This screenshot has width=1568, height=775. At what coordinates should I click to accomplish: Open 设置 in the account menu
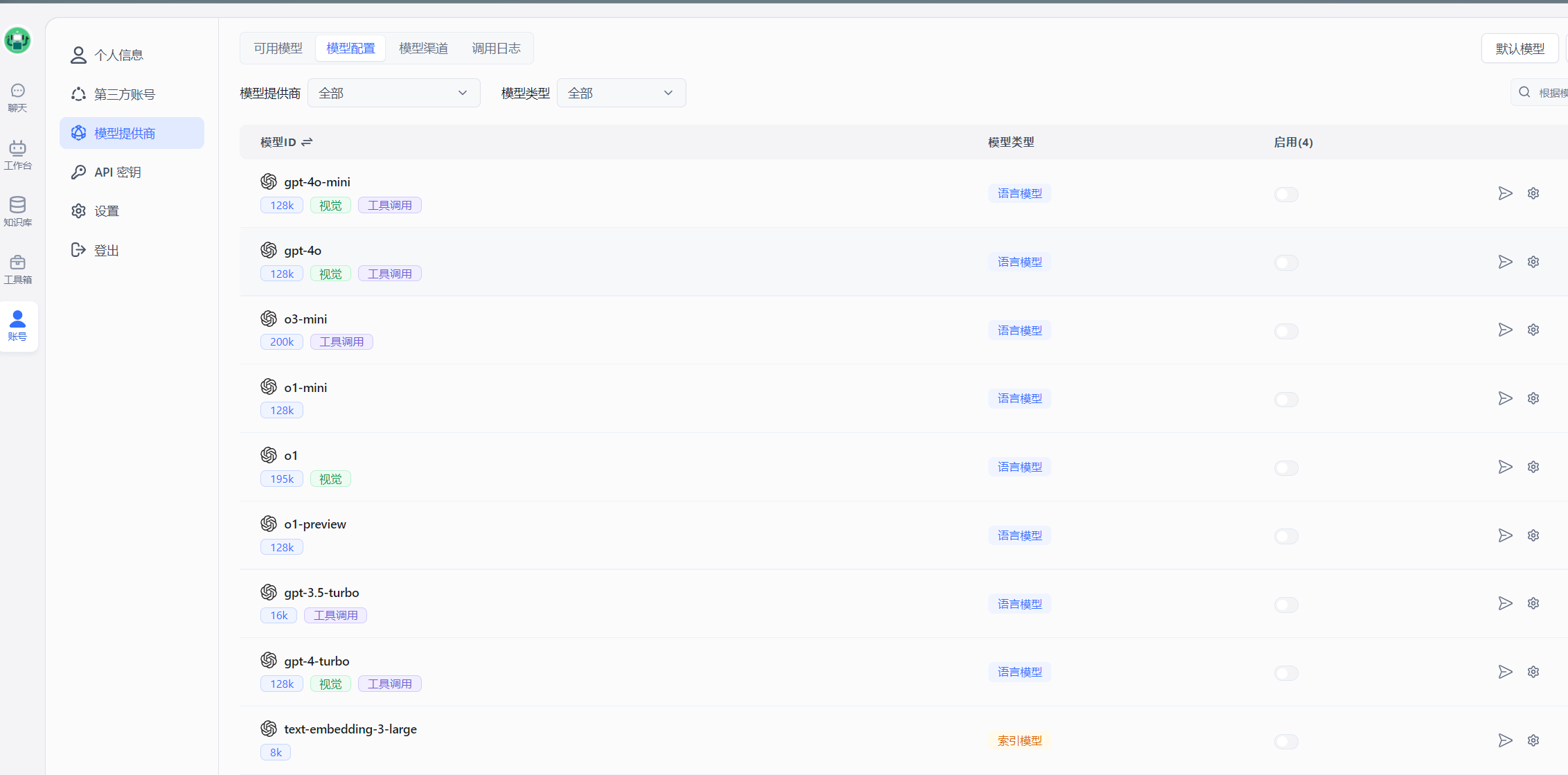132,211
